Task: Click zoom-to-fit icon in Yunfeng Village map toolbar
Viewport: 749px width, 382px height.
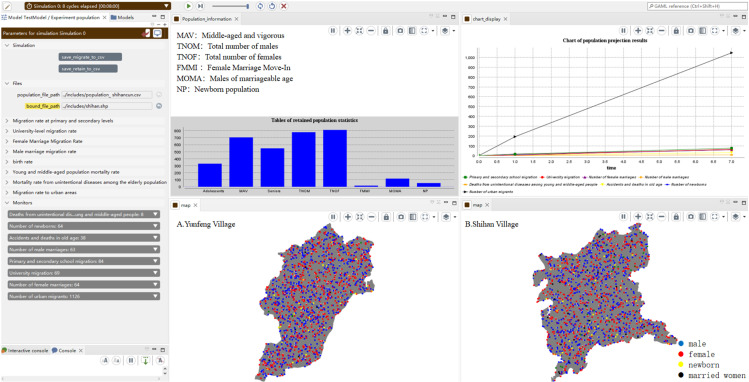Action: point(359,217)
